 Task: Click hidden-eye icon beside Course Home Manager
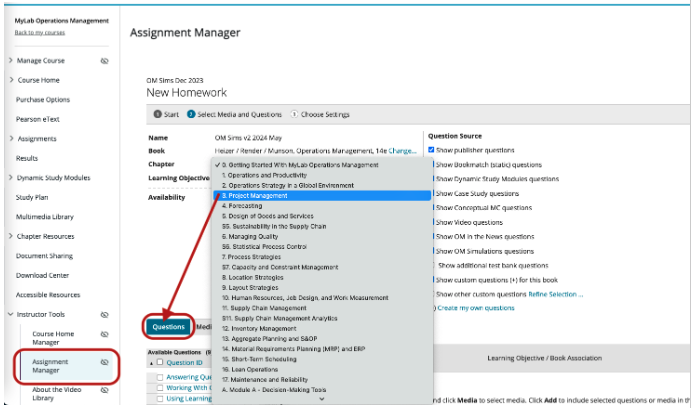105,334
